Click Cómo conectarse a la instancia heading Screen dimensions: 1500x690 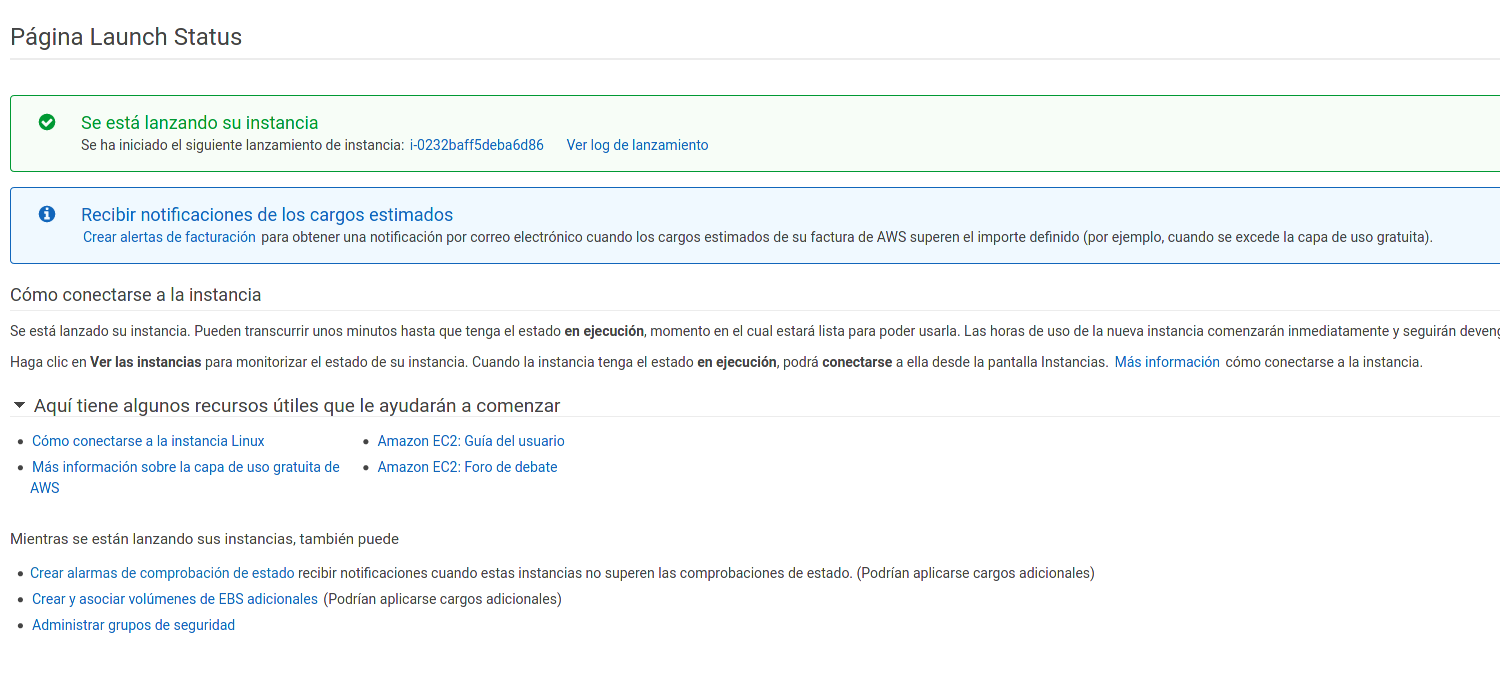click(x=135, y=294)
